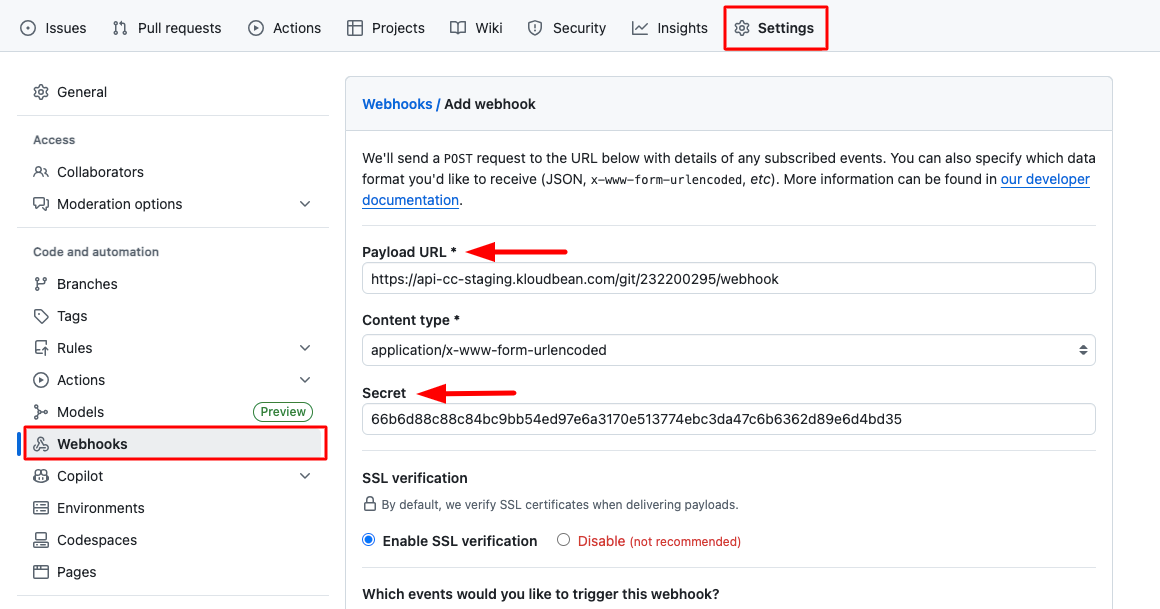Expand the Rules section
Viewport: 1160px width, 609px height.
pos(305,348)
